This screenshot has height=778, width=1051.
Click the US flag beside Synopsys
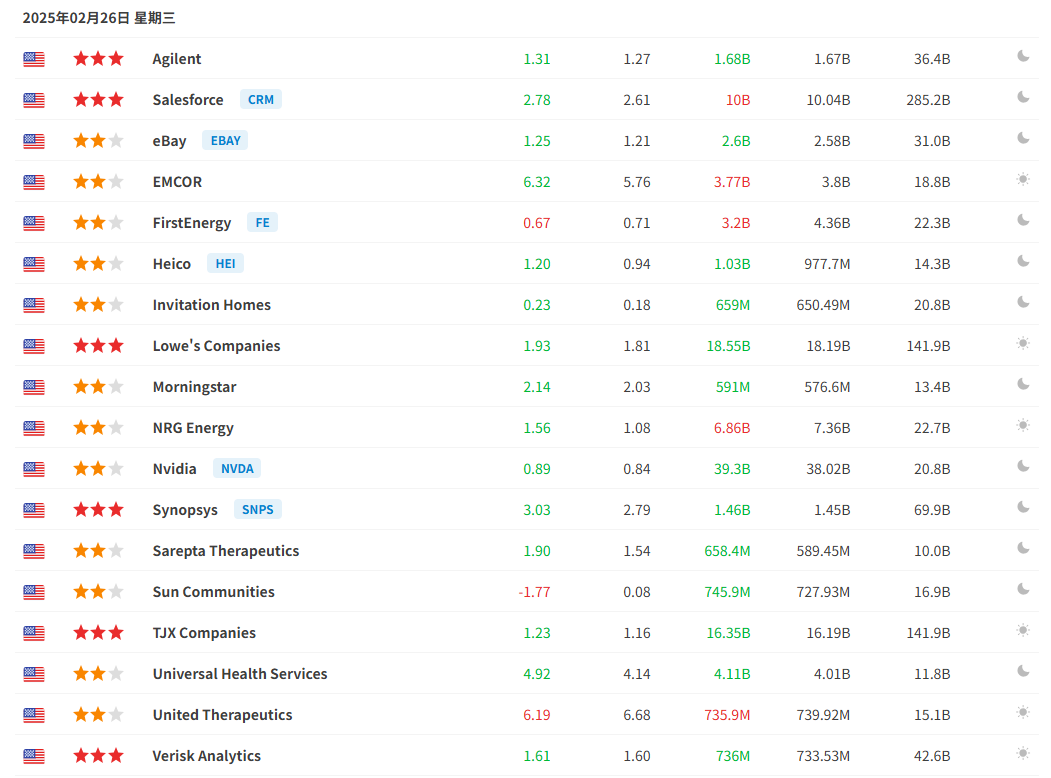coord(34,510)
